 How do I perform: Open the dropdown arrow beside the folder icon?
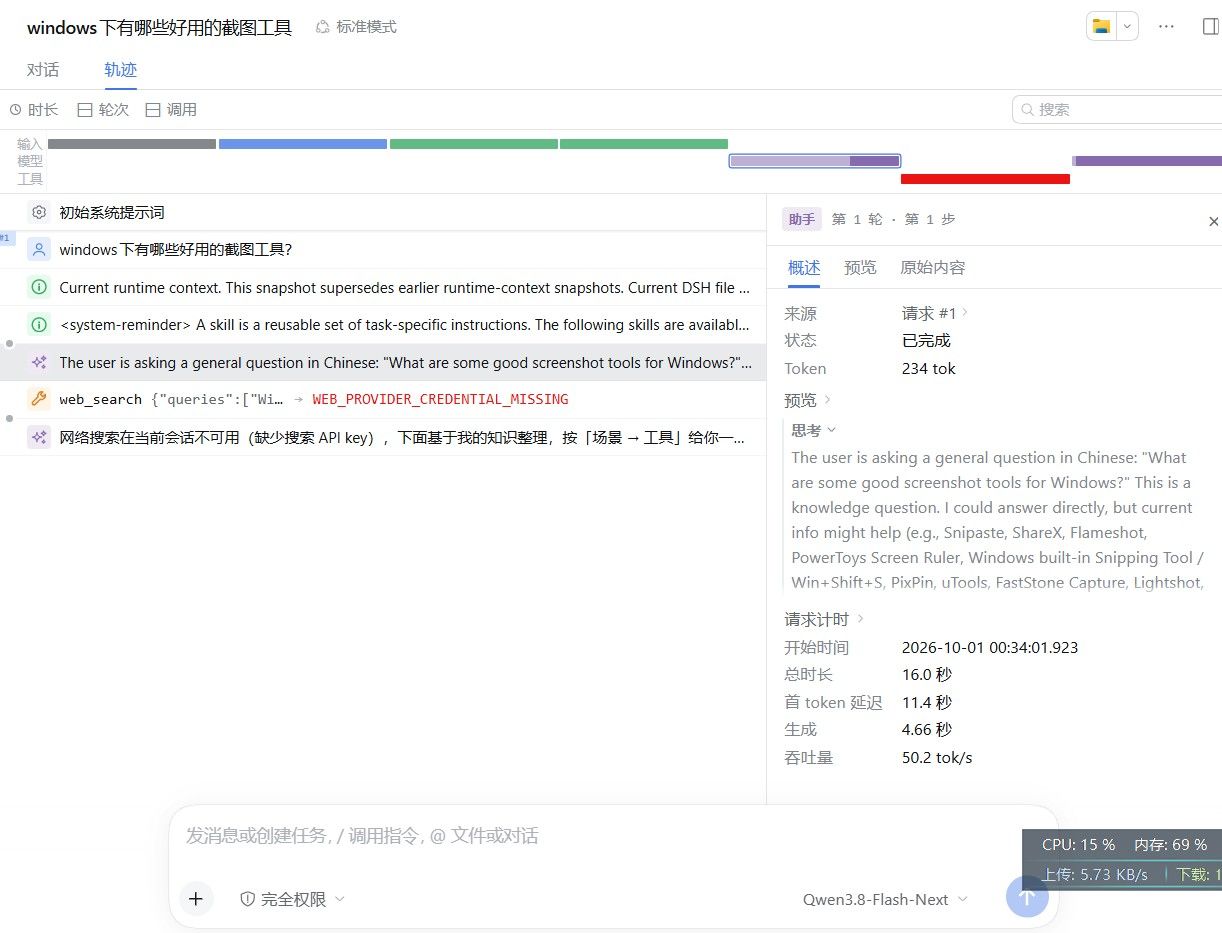coord(1128,27)
